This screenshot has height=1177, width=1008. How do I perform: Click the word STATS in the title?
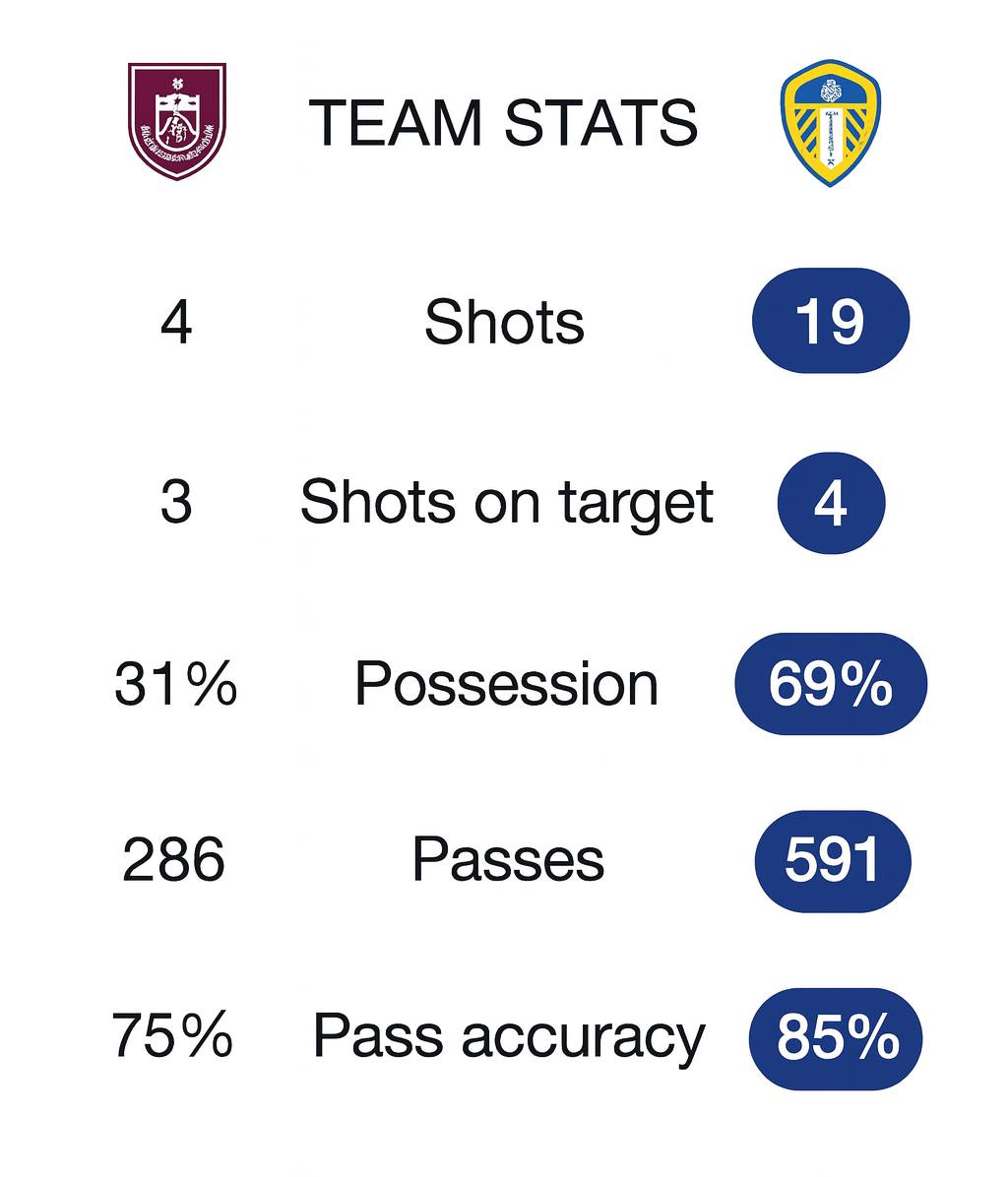(599, 122)
